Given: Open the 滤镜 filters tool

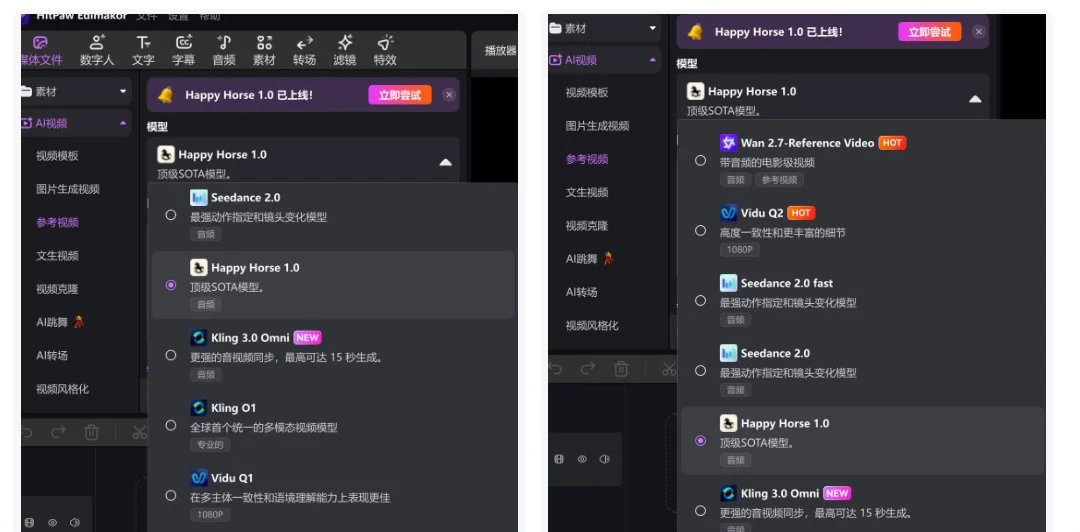Looking at the screenshot, I should [x=344, y=51].
